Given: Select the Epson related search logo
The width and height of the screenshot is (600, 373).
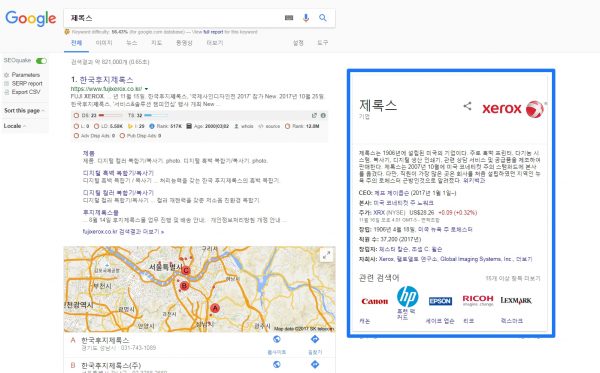Looking at the screenshot, I should click(x=440, y=301).
